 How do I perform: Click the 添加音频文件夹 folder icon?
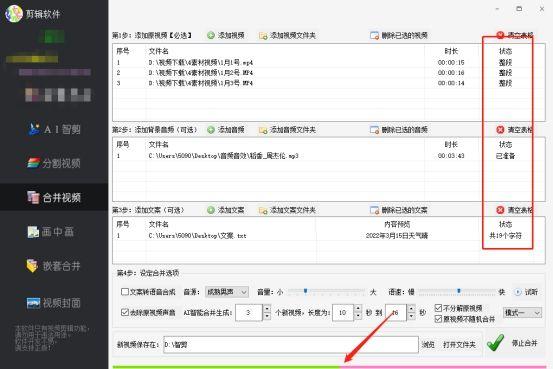coord(263,130)
